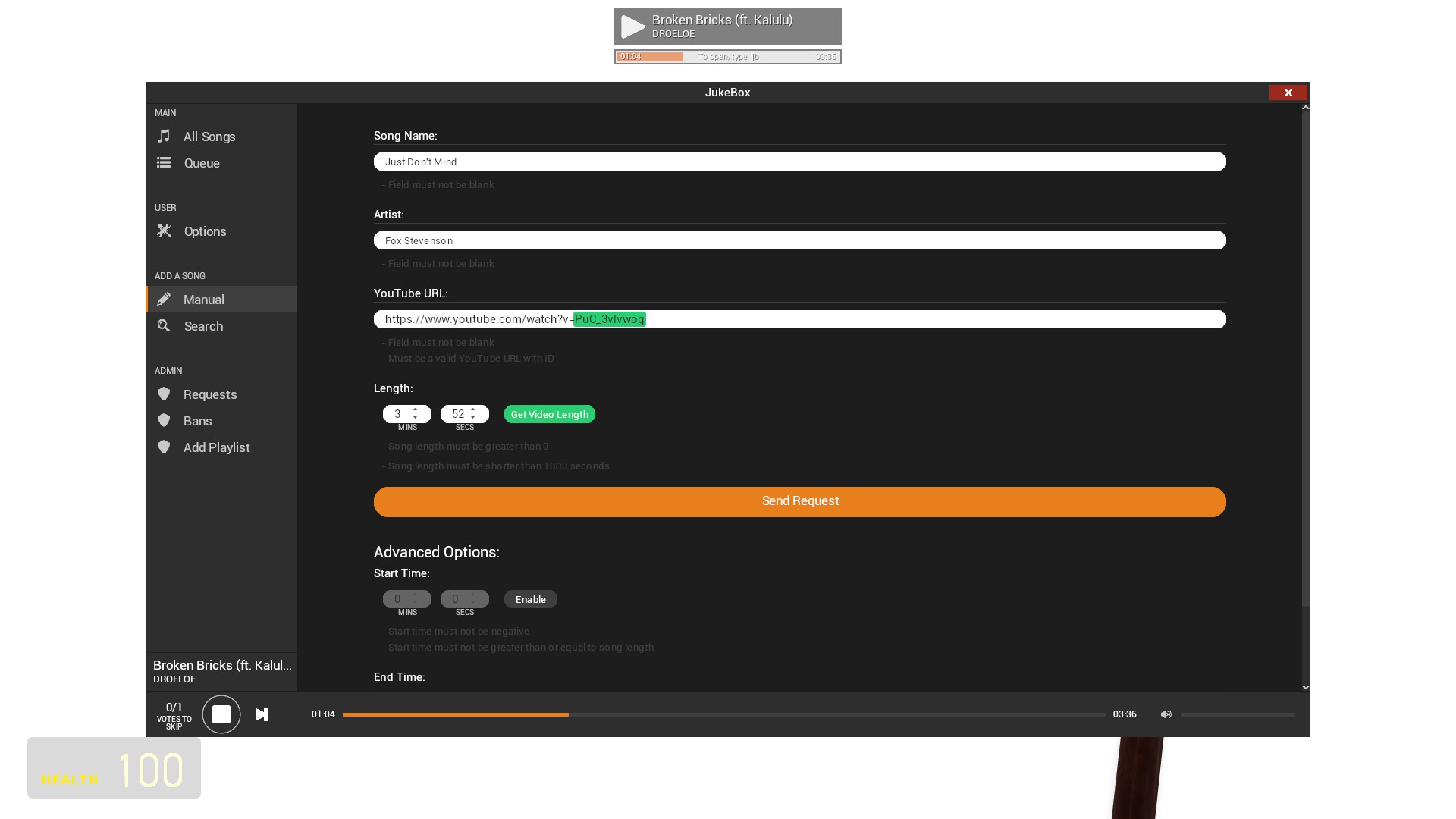The height and width of the screenshot is (819, 1456).
Task: Skip to next song icon
Action: [262, 714]
